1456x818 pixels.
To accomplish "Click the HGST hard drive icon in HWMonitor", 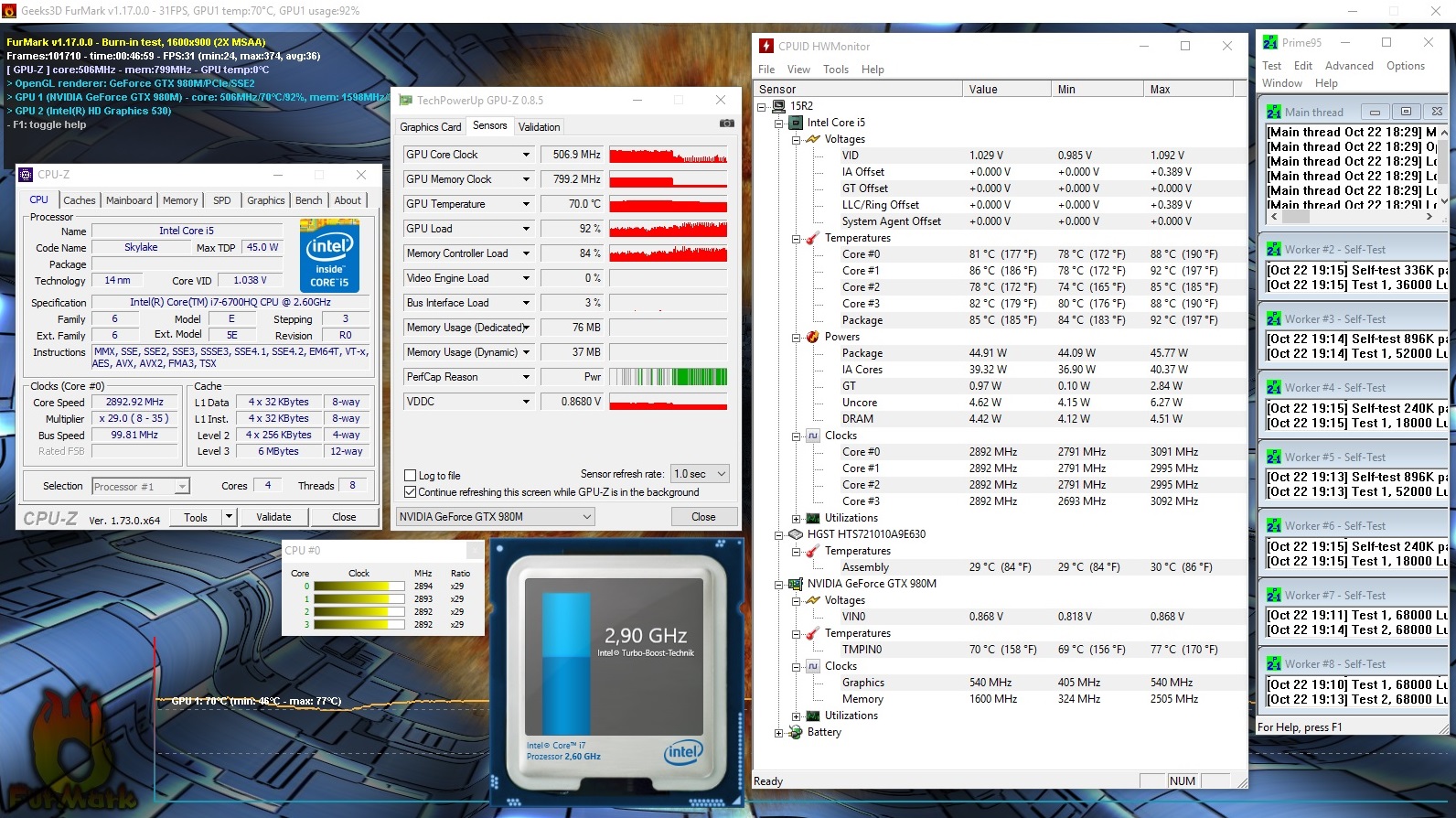I will [796, 534].
